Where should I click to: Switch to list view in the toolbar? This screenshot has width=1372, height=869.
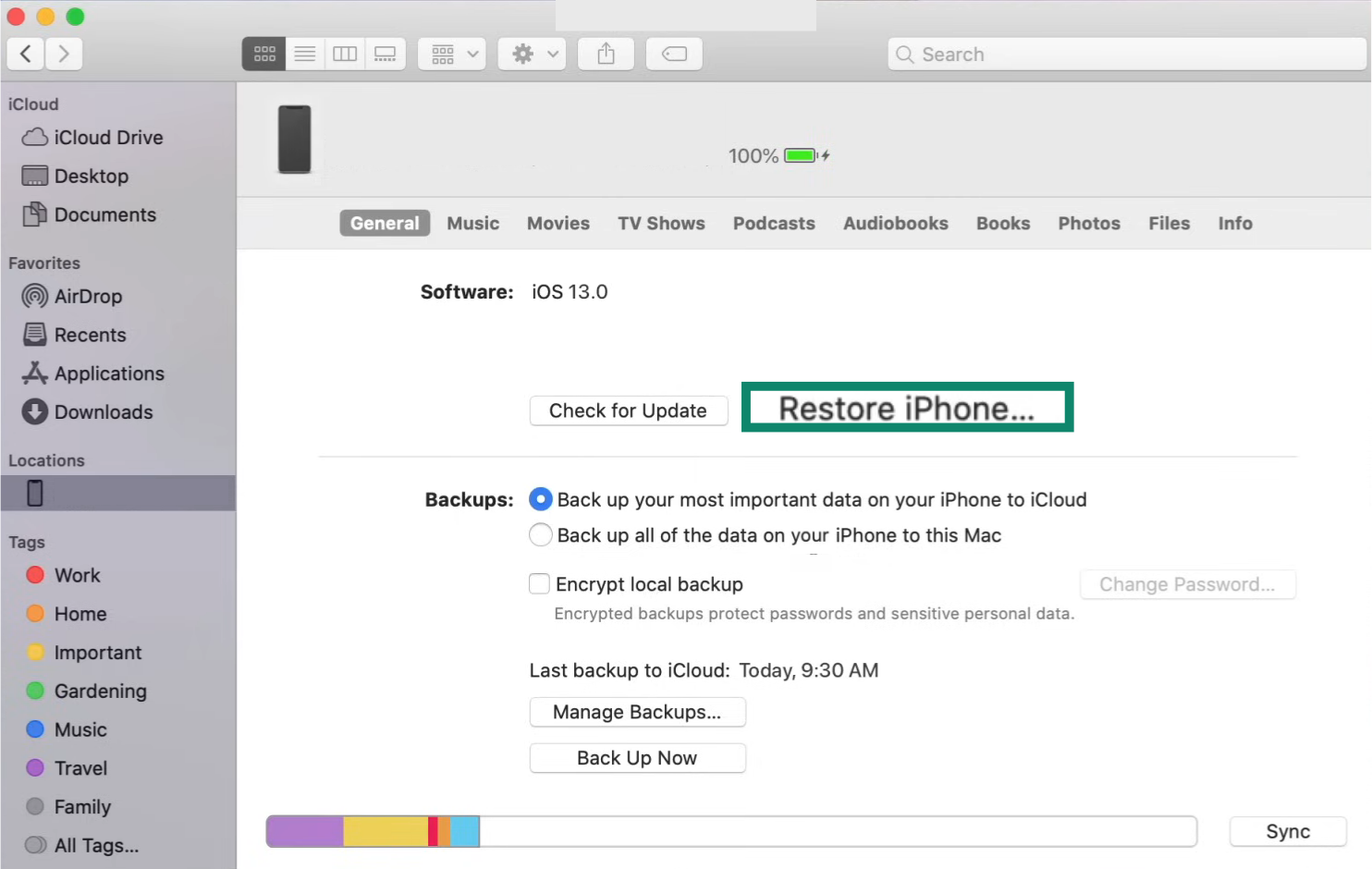pyautogui.click(x=304, y=54)
